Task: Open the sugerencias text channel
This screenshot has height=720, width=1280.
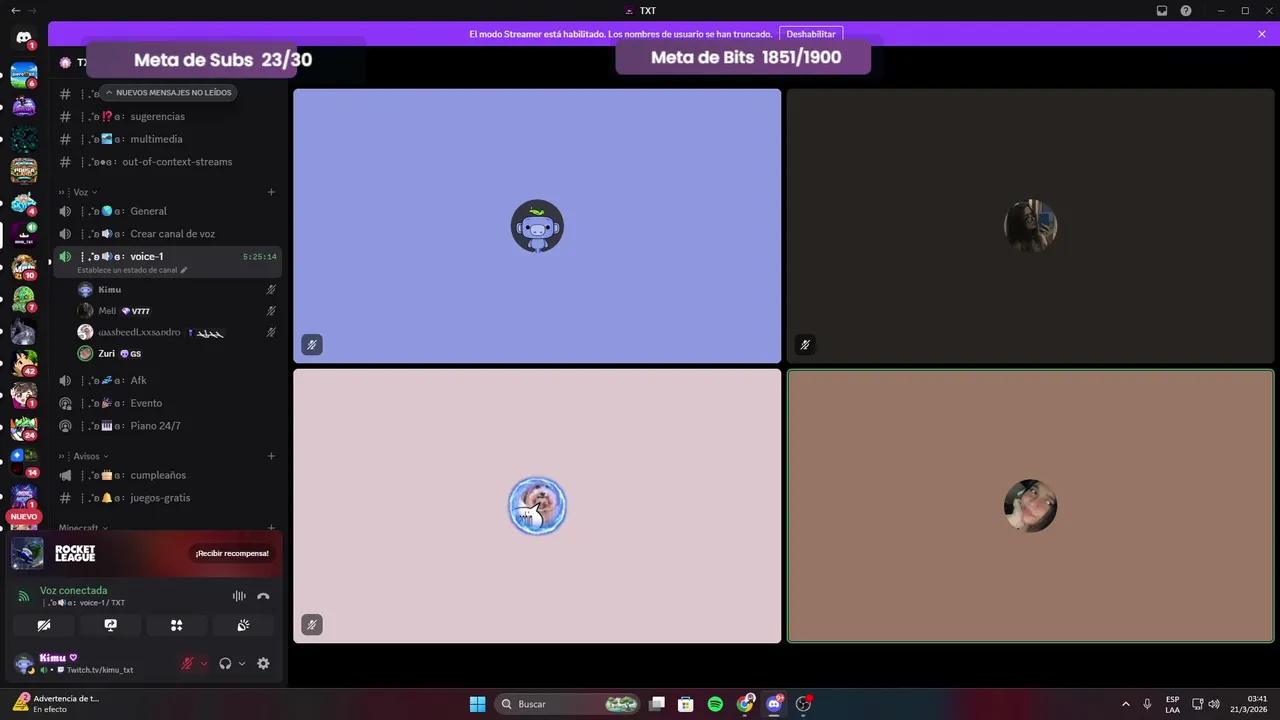Action: 168,116
